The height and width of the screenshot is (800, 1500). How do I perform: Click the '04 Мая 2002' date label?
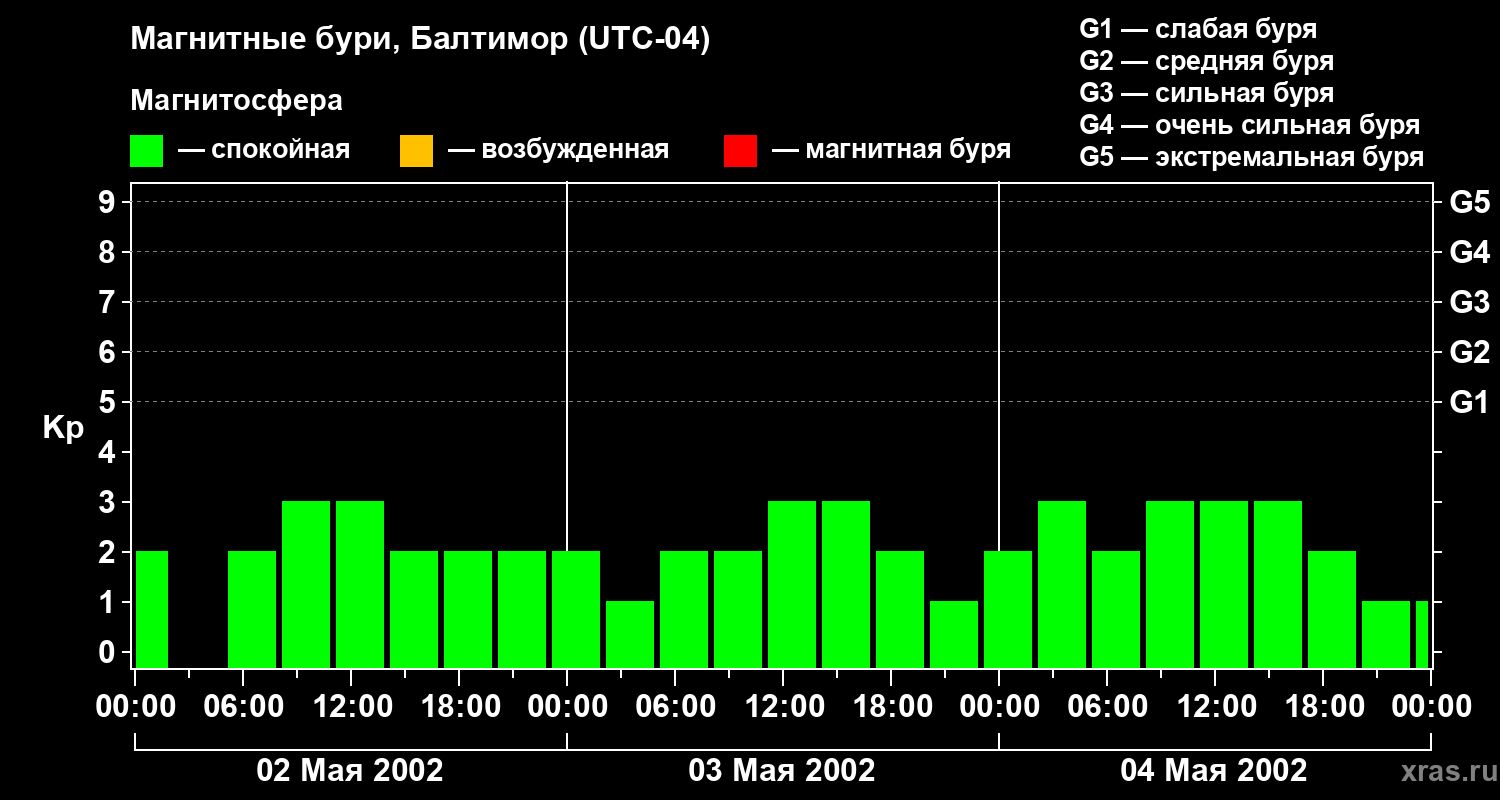pyautogui.click(x=1214, y=770)
